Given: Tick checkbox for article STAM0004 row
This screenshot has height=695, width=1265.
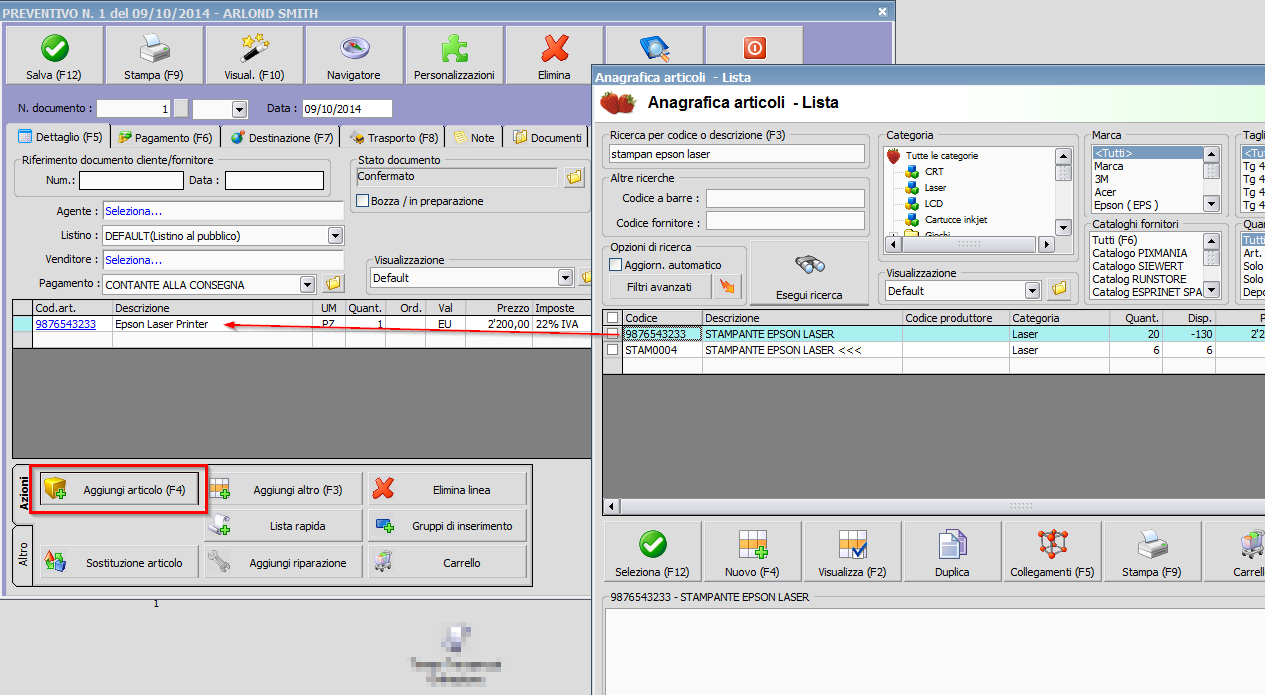Looking at the screenshot, I should [x=613, y=350].
